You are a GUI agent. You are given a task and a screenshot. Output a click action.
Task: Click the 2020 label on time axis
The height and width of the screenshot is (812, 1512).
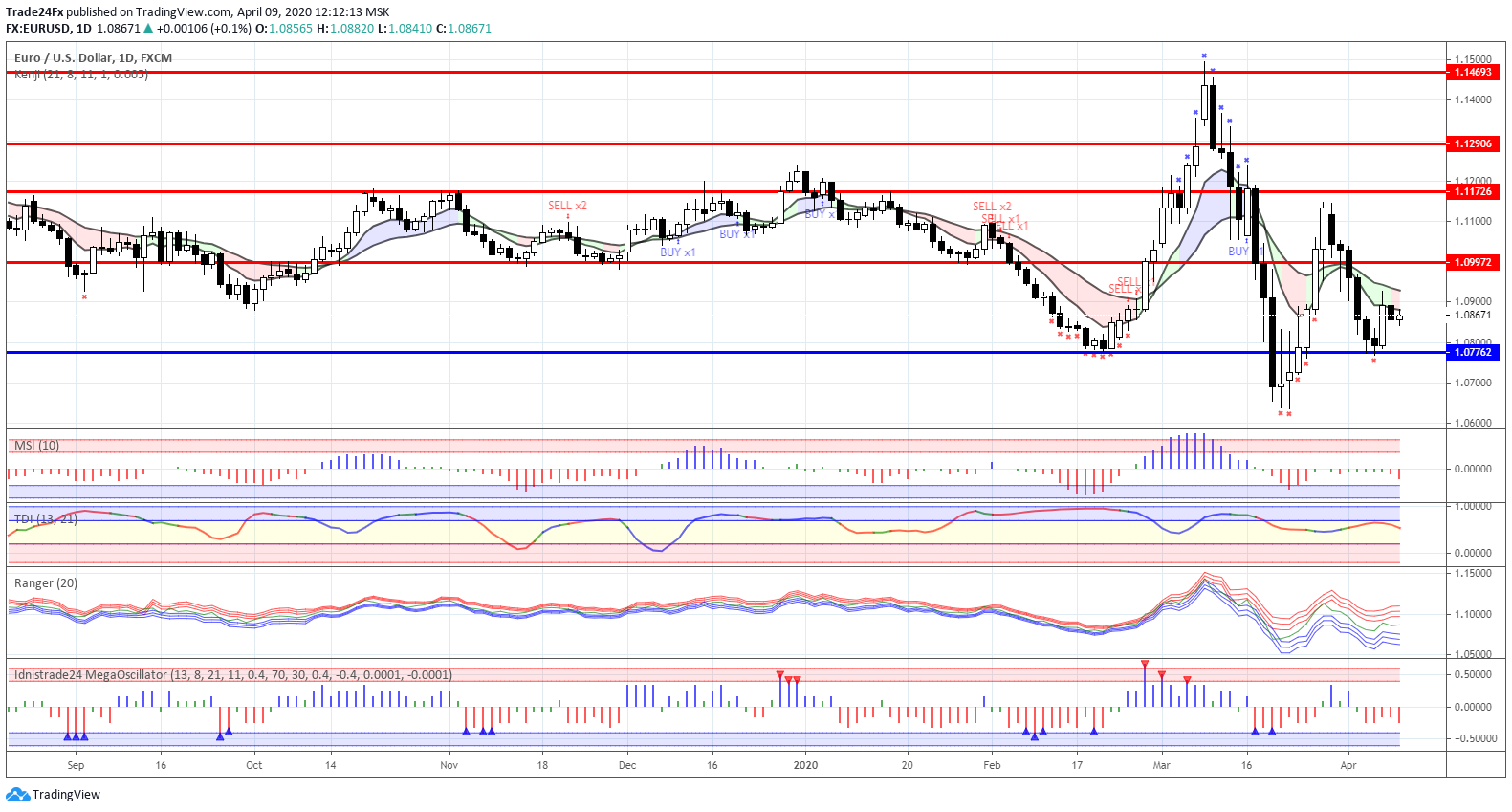click(x=806, y=765)
